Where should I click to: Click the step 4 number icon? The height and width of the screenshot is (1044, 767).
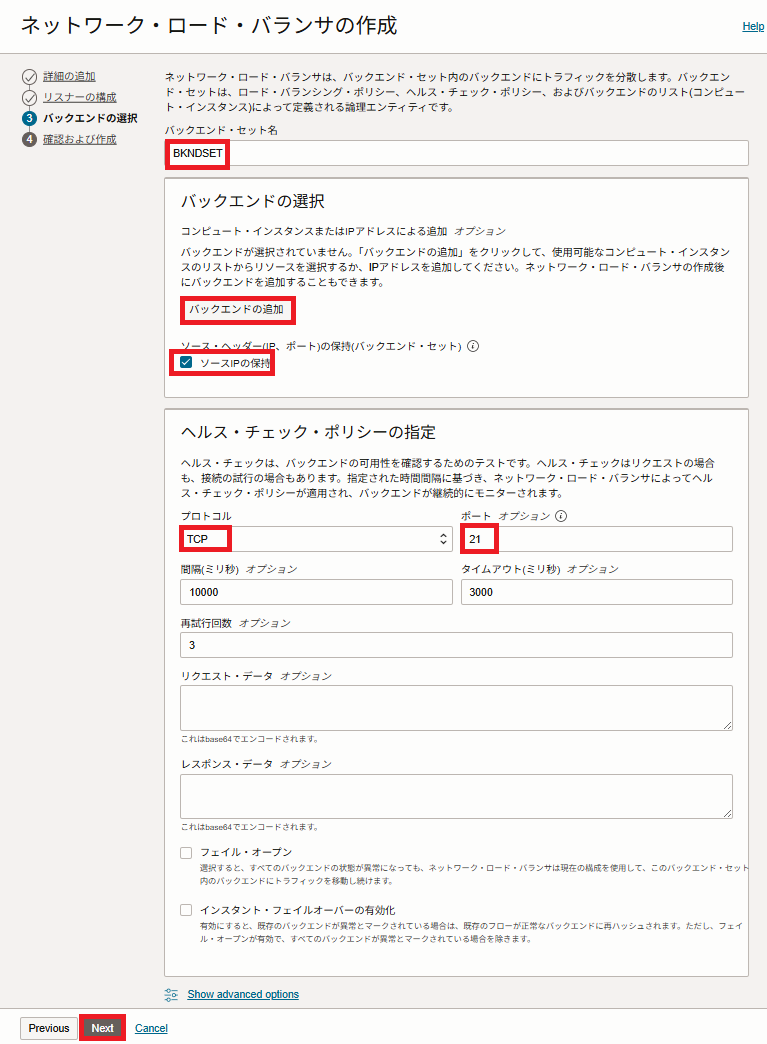tap(29, 139)
